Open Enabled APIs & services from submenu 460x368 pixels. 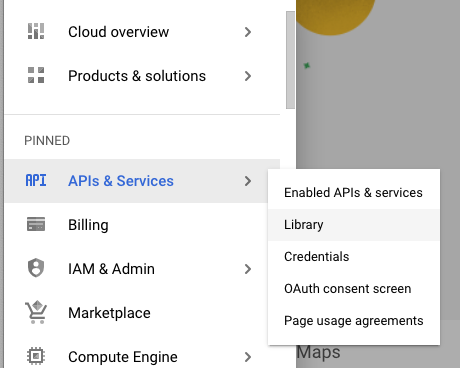[354, 193]
